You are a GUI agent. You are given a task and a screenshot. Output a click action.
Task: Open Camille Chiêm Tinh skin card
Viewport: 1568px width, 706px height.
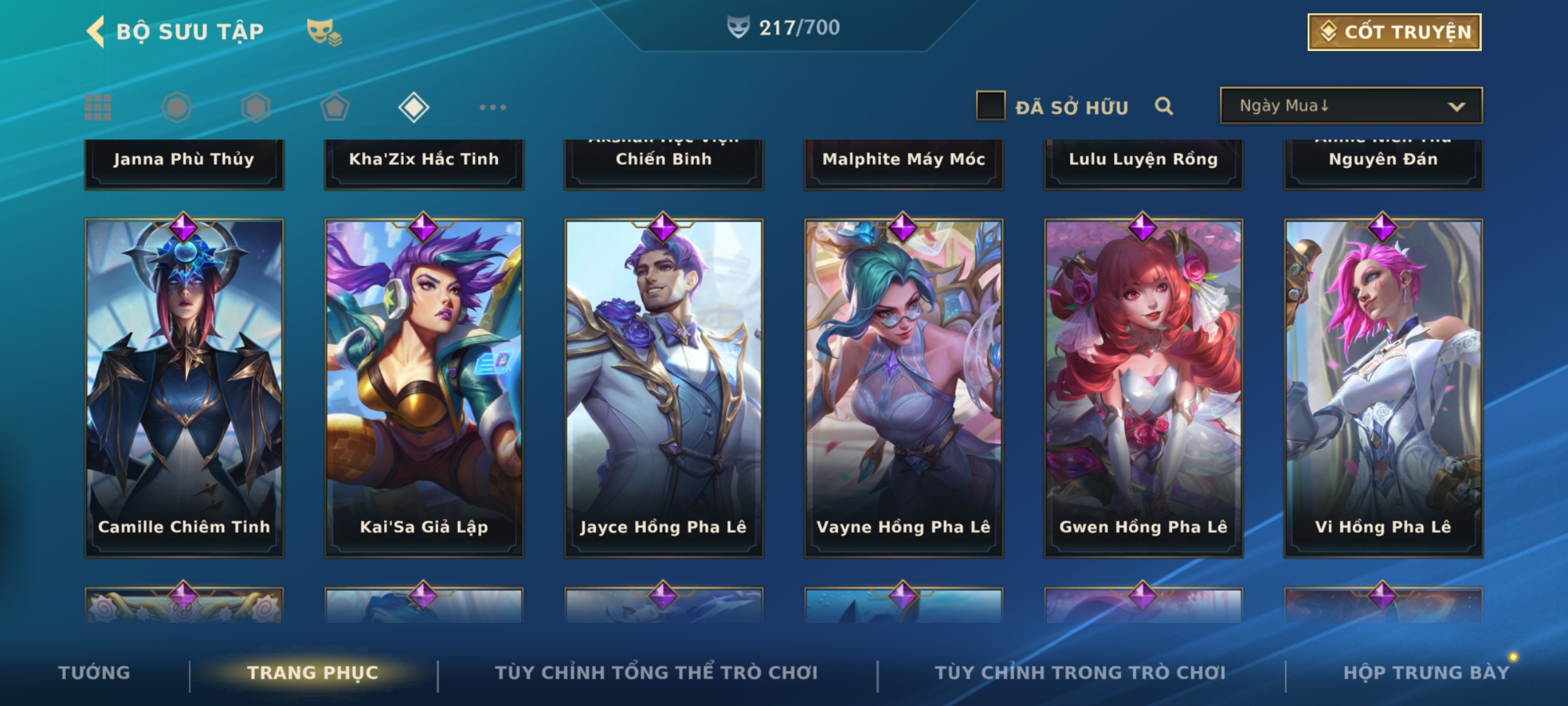[184, 388]
